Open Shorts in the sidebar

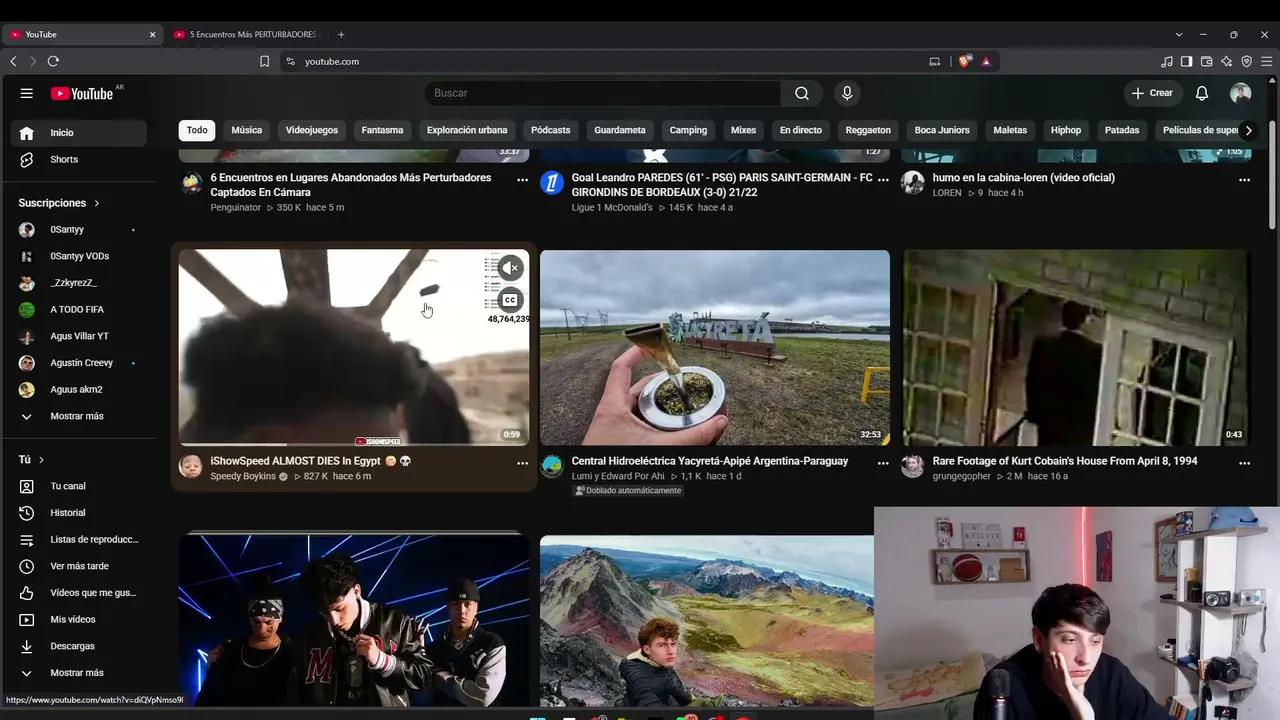[x=78, y=159]
